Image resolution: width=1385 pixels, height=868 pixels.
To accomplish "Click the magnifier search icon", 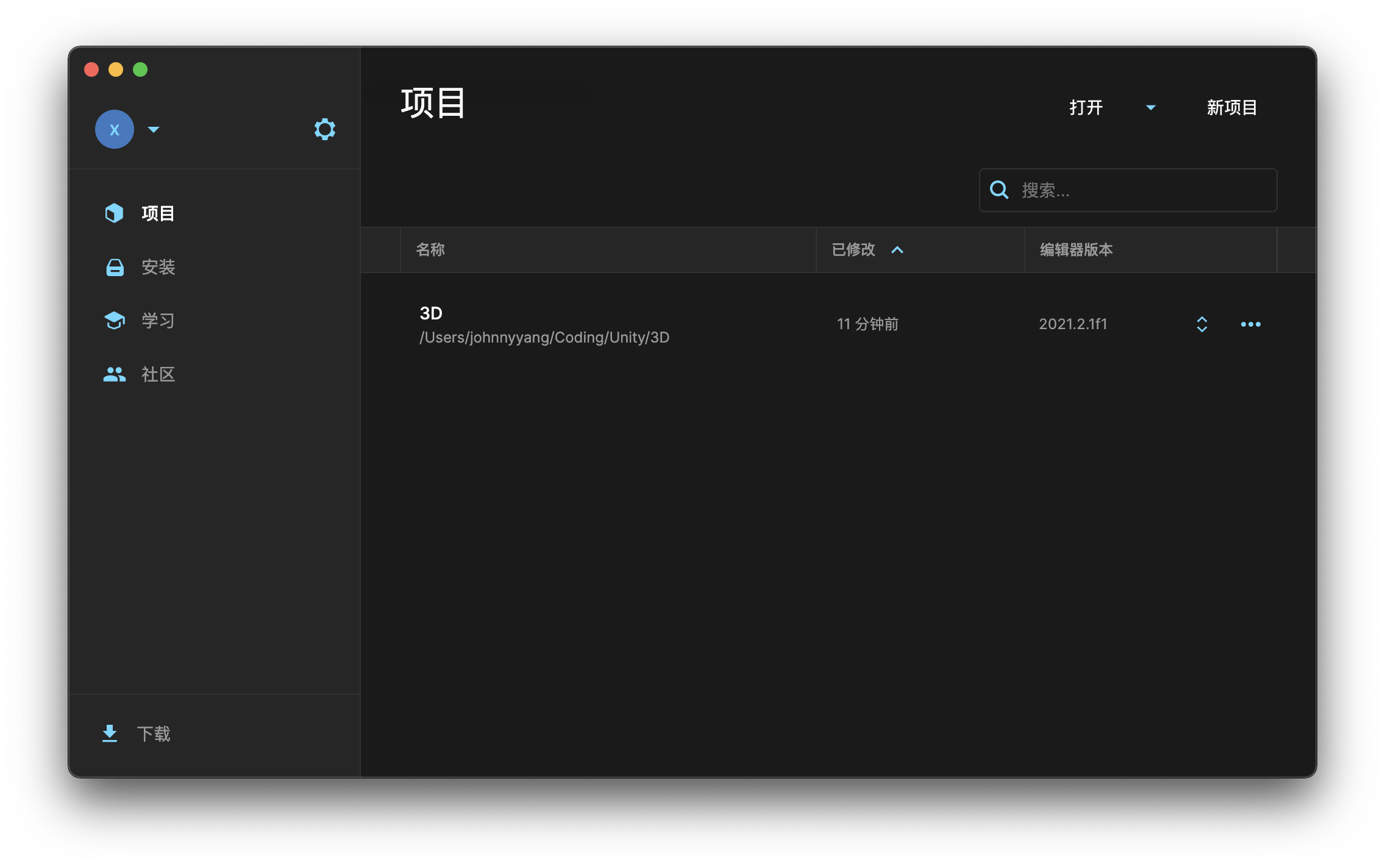I will click(999, 190).
